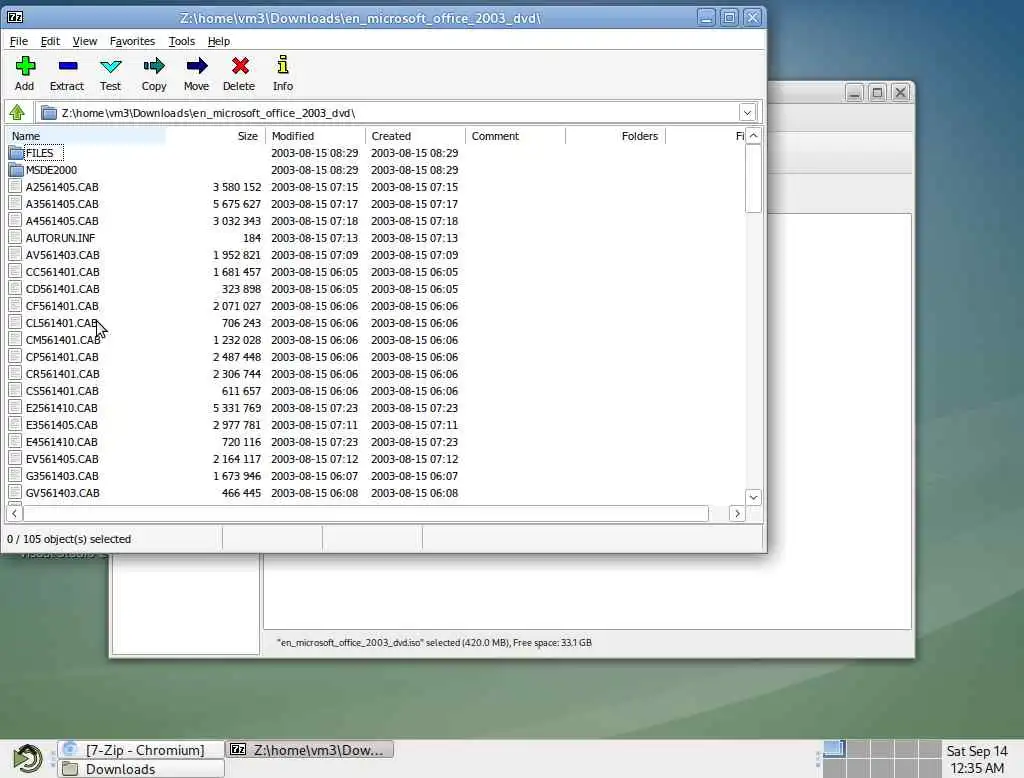This screenshot has width=1024, height=778.
Task: Open the Edit menu
Action: pos(50,41)
